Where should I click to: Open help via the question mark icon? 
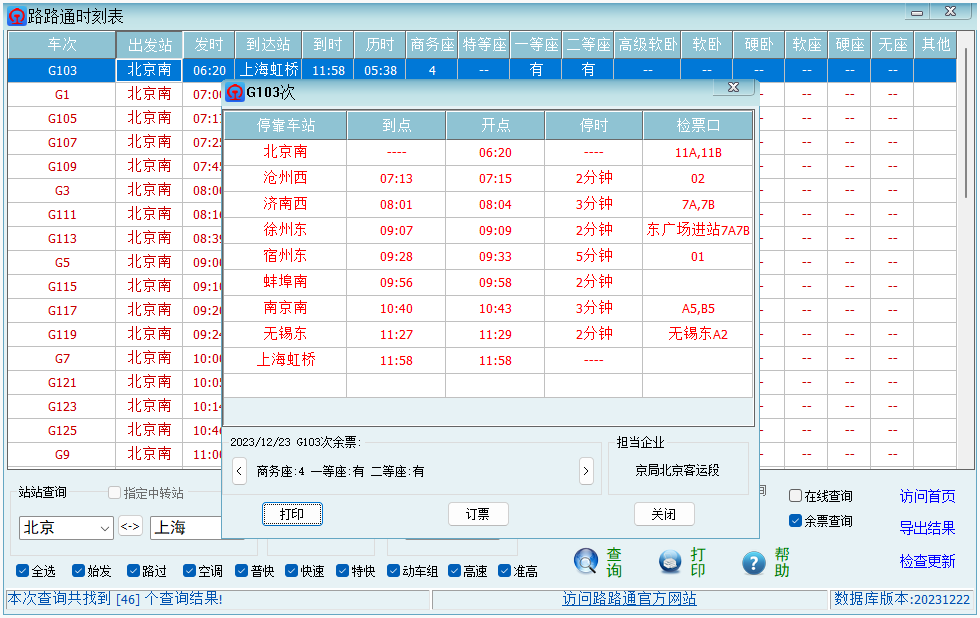[x=754, y=562]
